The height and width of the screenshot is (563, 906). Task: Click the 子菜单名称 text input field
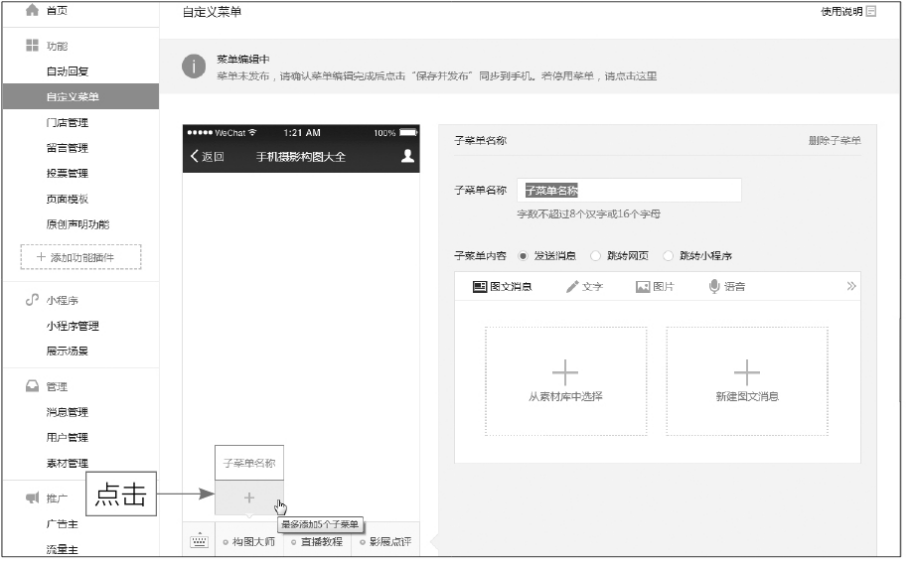click(628, 190)
